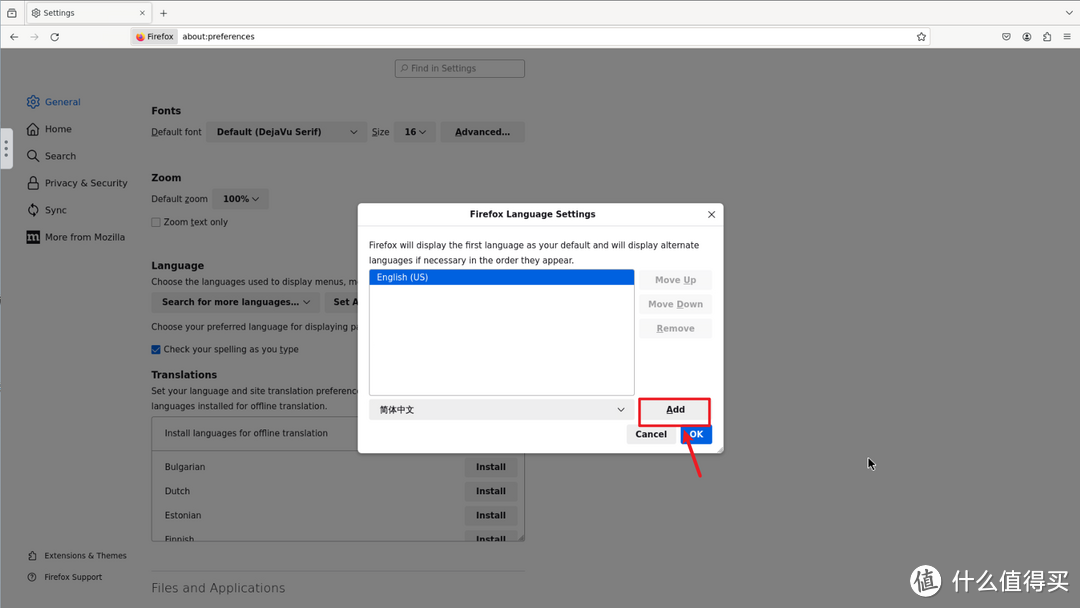The image size is (1080, 608).
Task: Click the sidebar handle on left edge
Action: point(6,148)
